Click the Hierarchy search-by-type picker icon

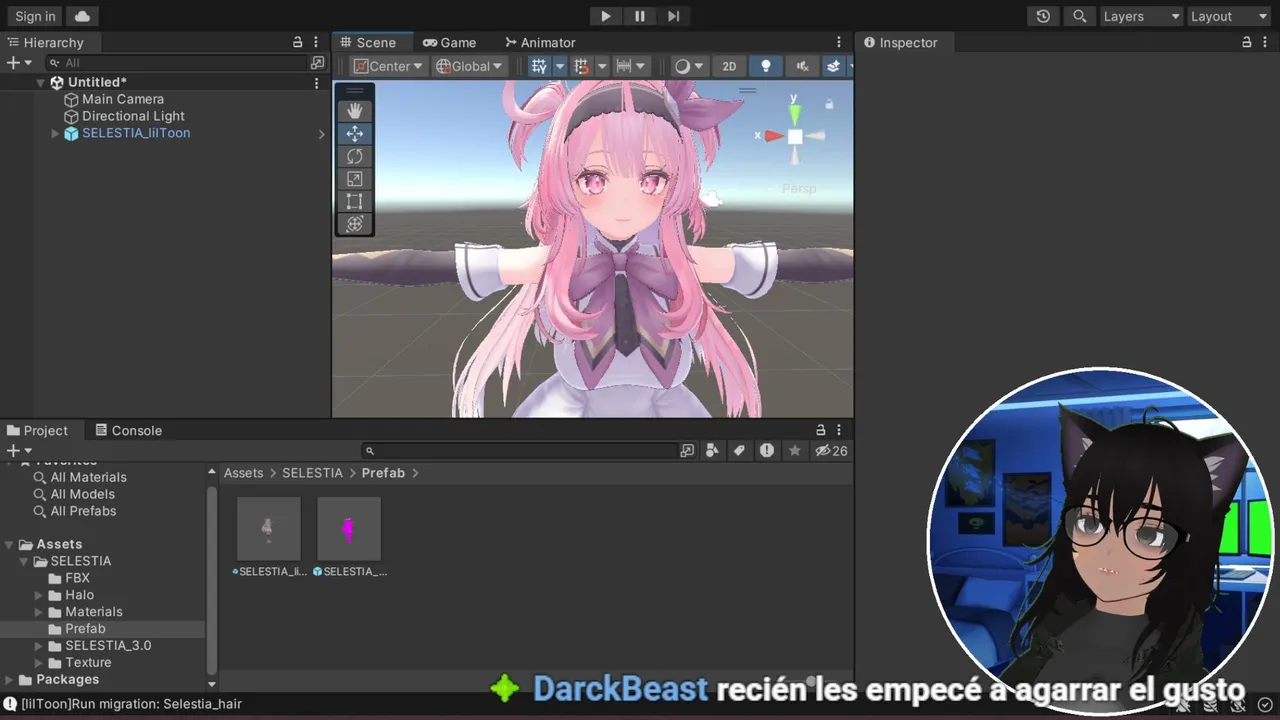tap(318, 63)
